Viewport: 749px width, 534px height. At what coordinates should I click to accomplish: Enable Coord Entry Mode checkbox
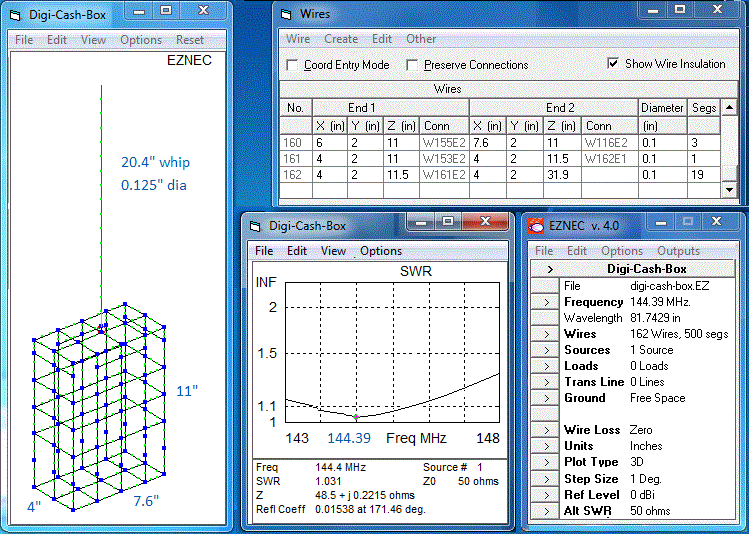(x=292, y=65)
